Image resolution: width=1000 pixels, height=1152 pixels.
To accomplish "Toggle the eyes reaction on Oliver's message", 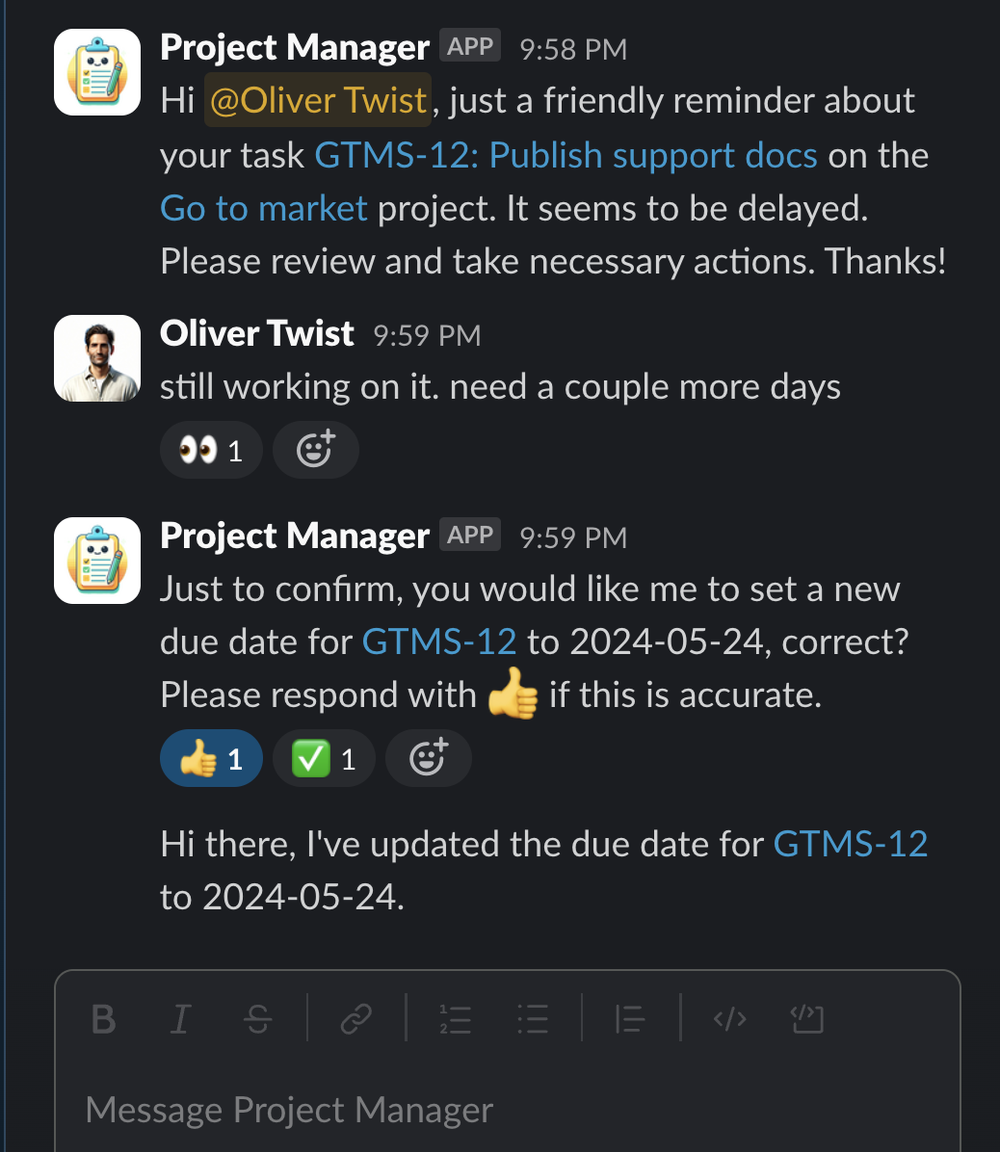I will (212, 450).
